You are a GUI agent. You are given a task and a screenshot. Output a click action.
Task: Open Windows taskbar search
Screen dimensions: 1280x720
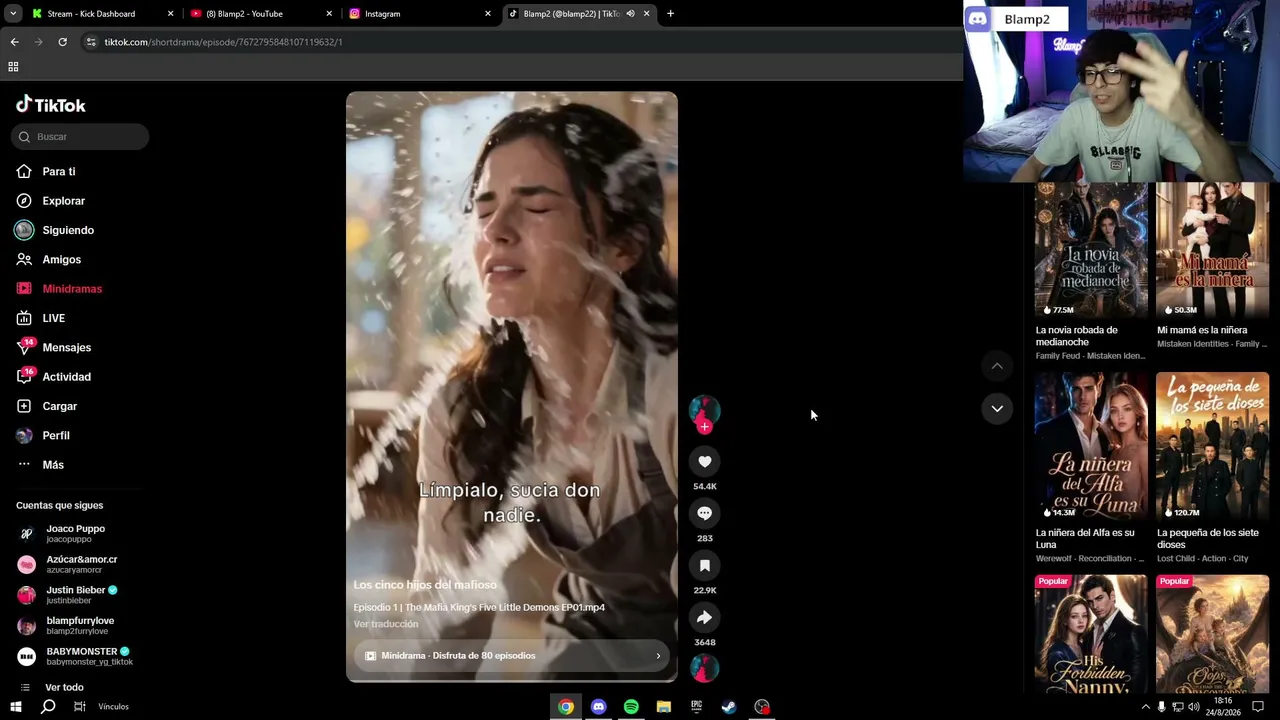pyautogui.click(x=48, y=707)
